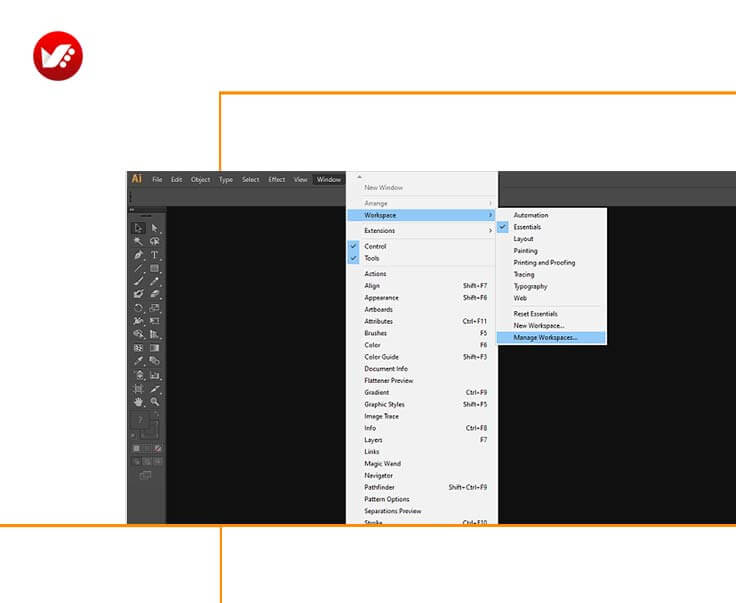The image size is (736, 603).
Task: Select the Zoom tool
Action: tap(154, 402)
